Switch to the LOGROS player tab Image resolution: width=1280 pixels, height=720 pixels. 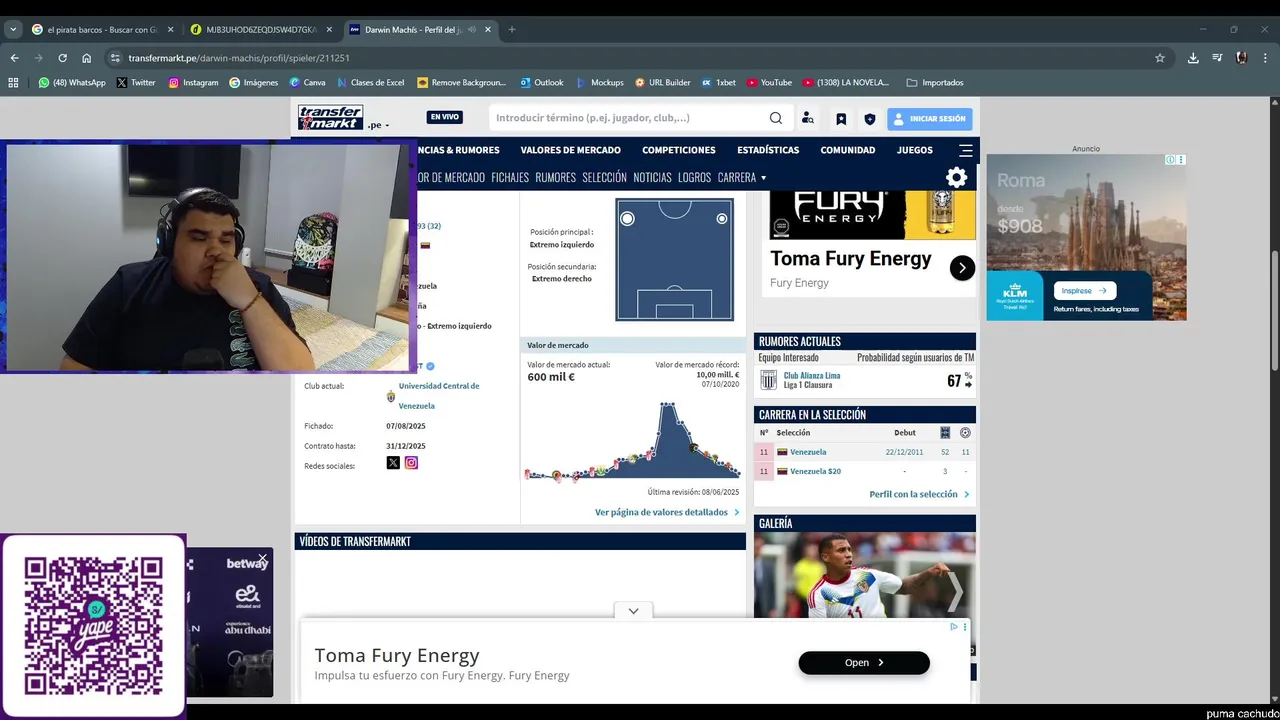(x=694, y=177)
